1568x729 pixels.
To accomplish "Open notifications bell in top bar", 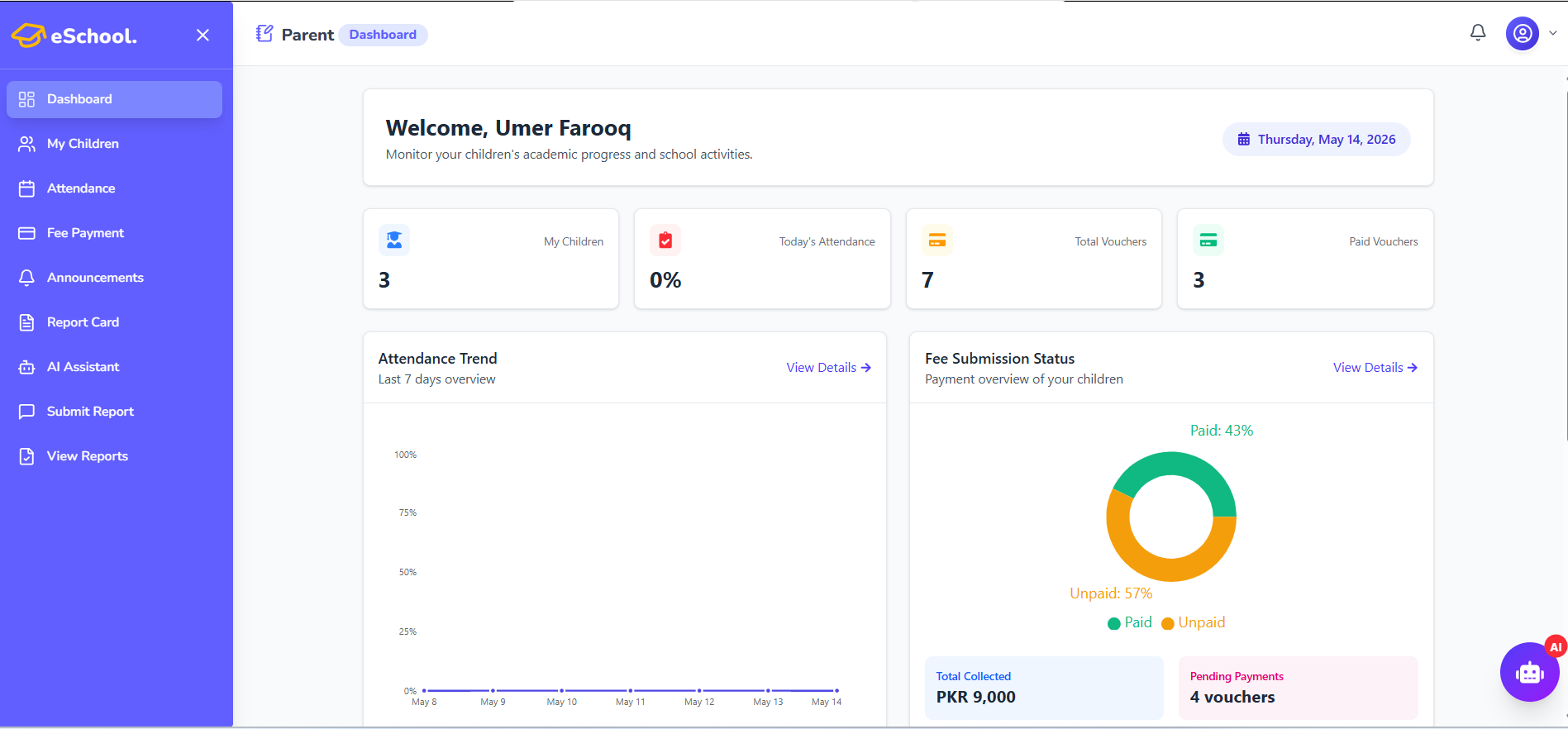I will pyautogui.click(x=1478, y=33).
